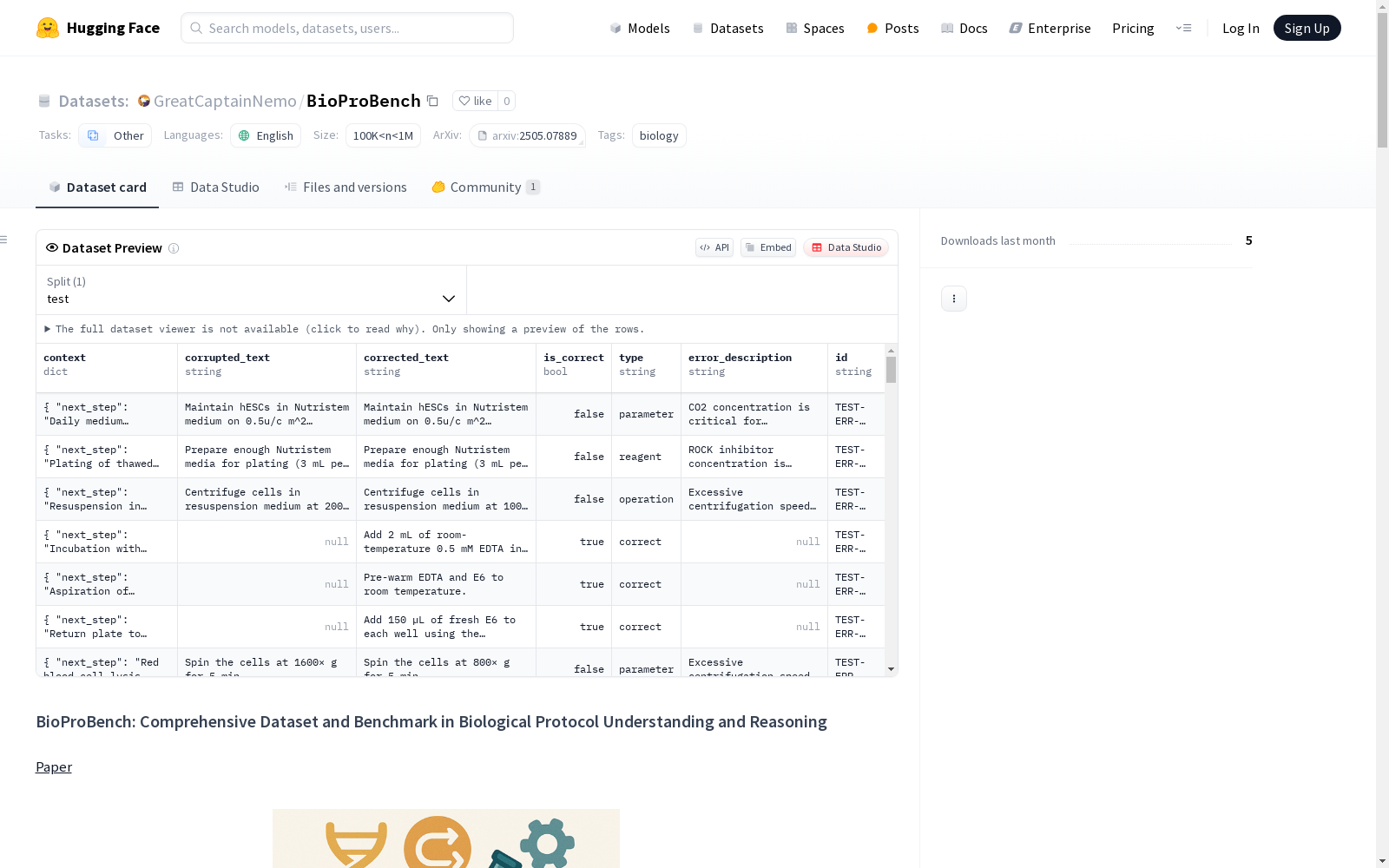
Task: Open the Models page
Action: pyautogui.click(x=640, y=28)
